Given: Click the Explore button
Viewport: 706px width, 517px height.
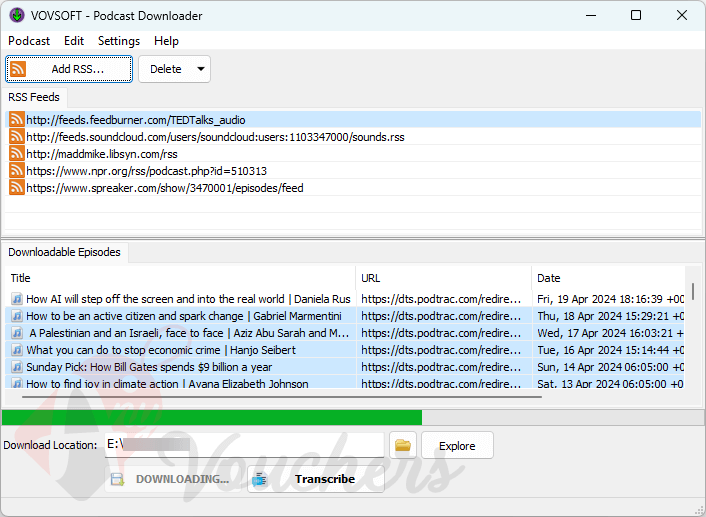Looking at the screenshot, I should [x=457, y=445].
